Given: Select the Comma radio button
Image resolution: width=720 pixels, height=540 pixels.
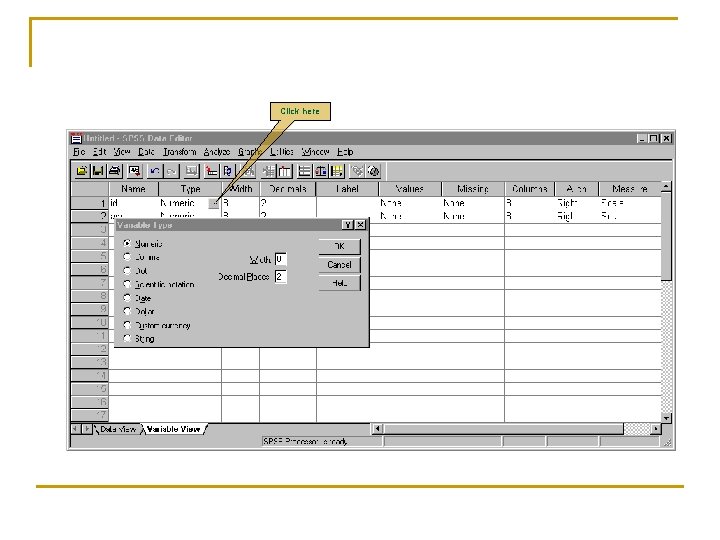Looking at the screenshot, I should (x=127, y=257).
